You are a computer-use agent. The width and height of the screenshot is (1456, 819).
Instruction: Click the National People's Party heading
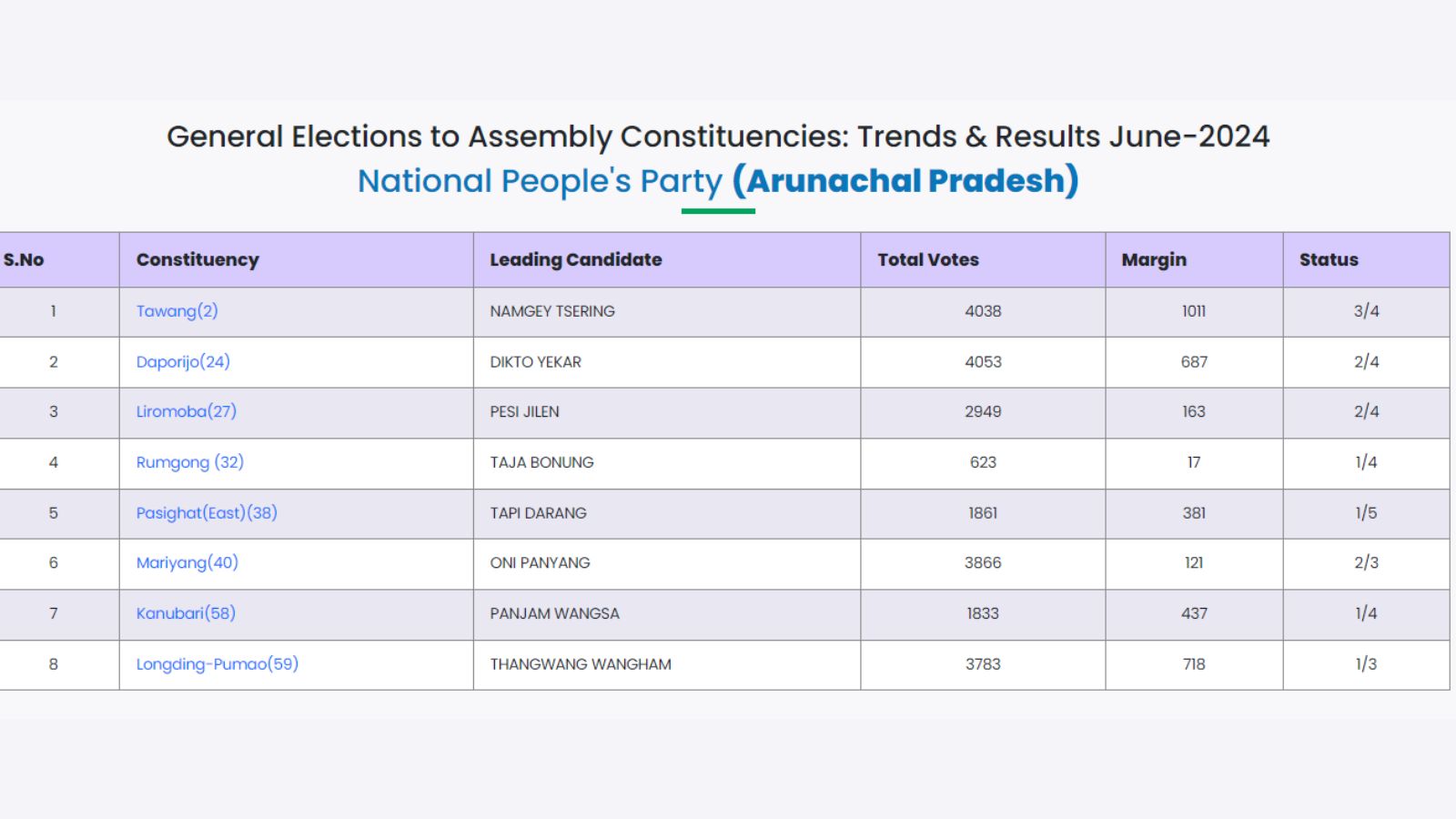(539, 181)
